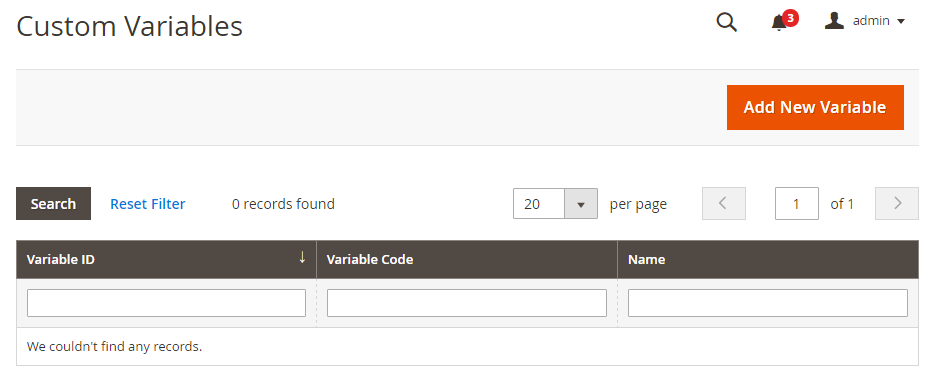
Task: Open the search magnifier icon
Action: click(727, 22)
